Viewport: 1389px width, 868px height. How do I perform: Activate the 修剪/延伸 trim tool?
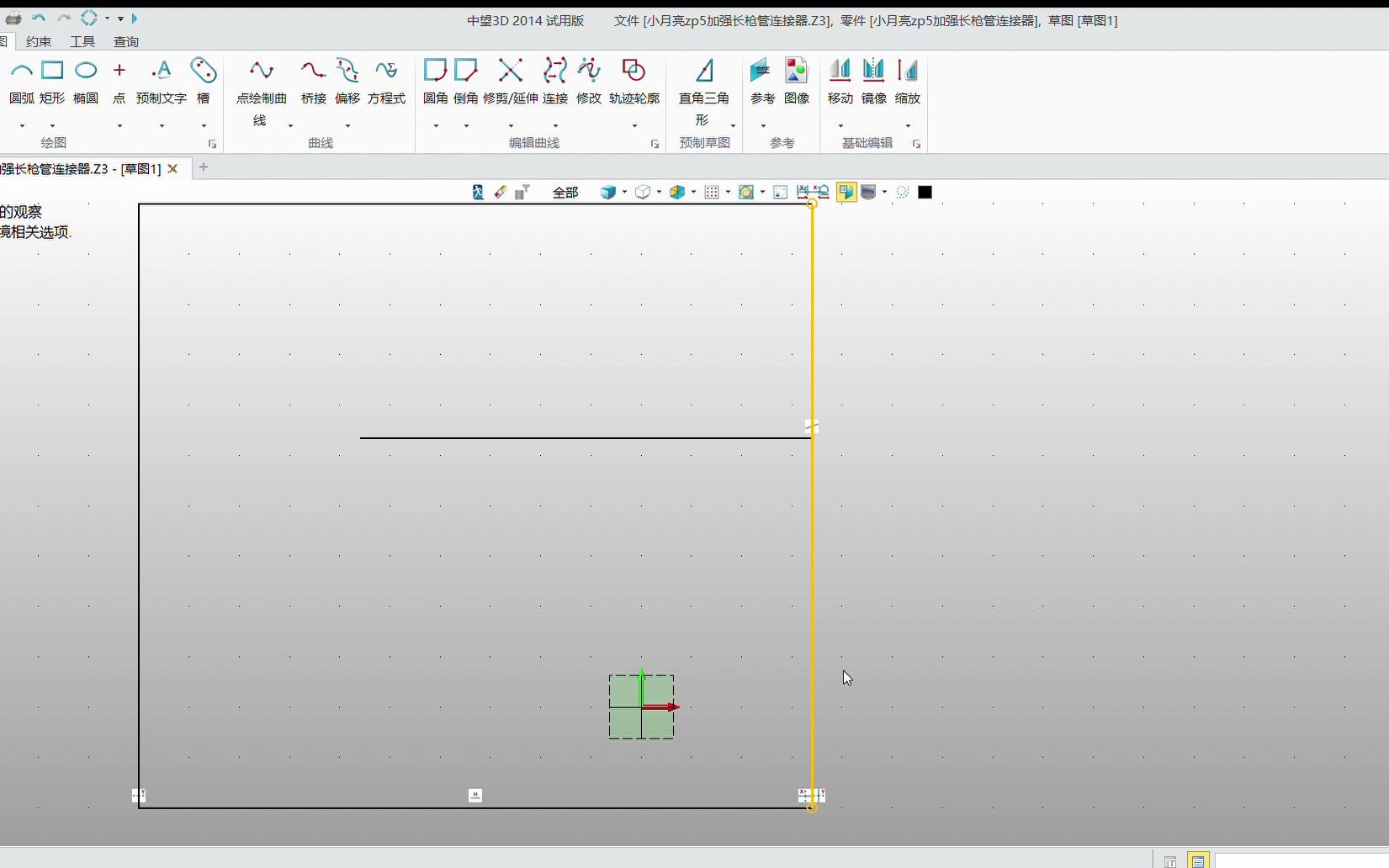[x=511, y=82]
